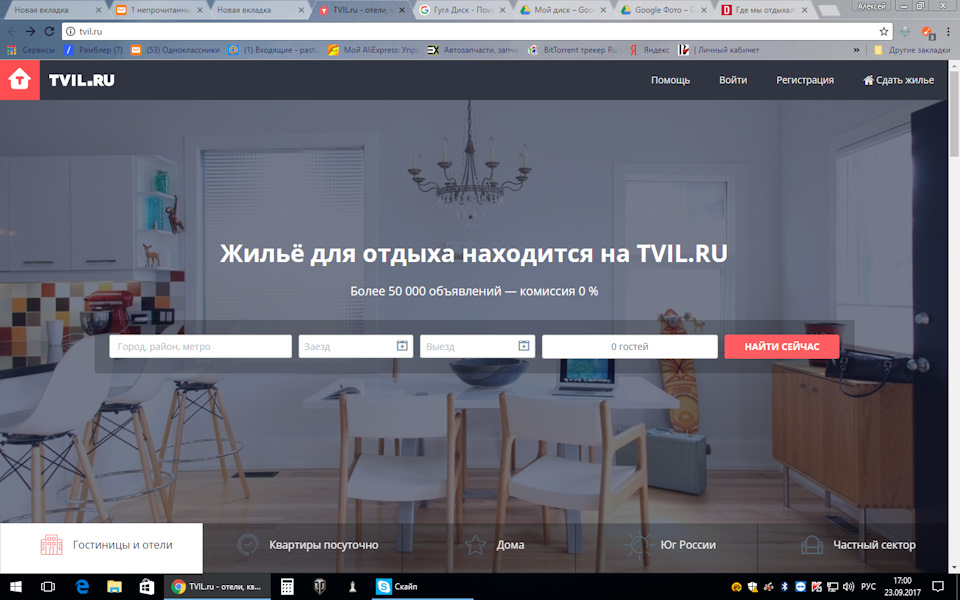Switch to the 1 непрочитанных mail tab
The height and width of the screenshot is (600, 960).
[x=159, y=10]
